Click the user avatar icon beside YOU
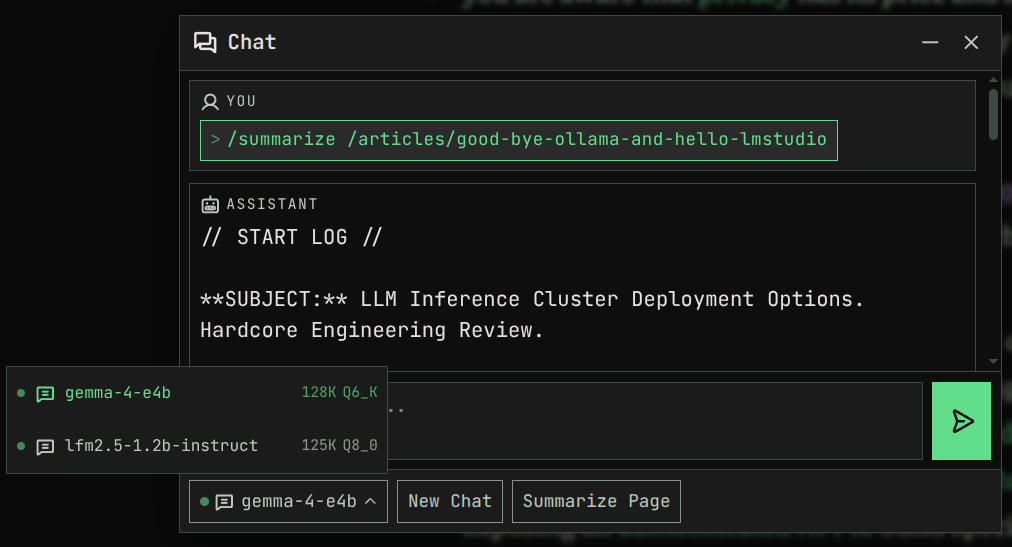 click(210, 102)
